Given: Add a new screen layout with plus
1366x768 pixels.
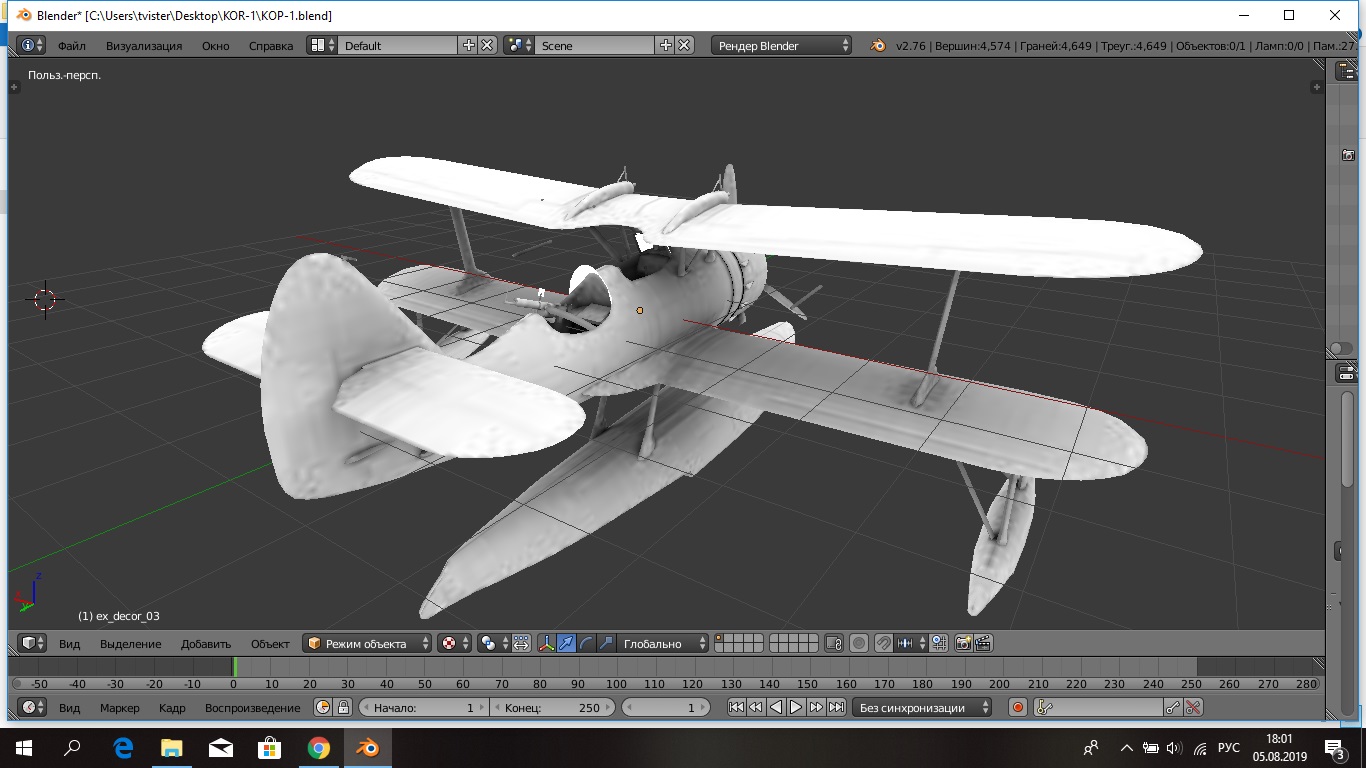Looking at the screenshot, I should pos(468,46).
